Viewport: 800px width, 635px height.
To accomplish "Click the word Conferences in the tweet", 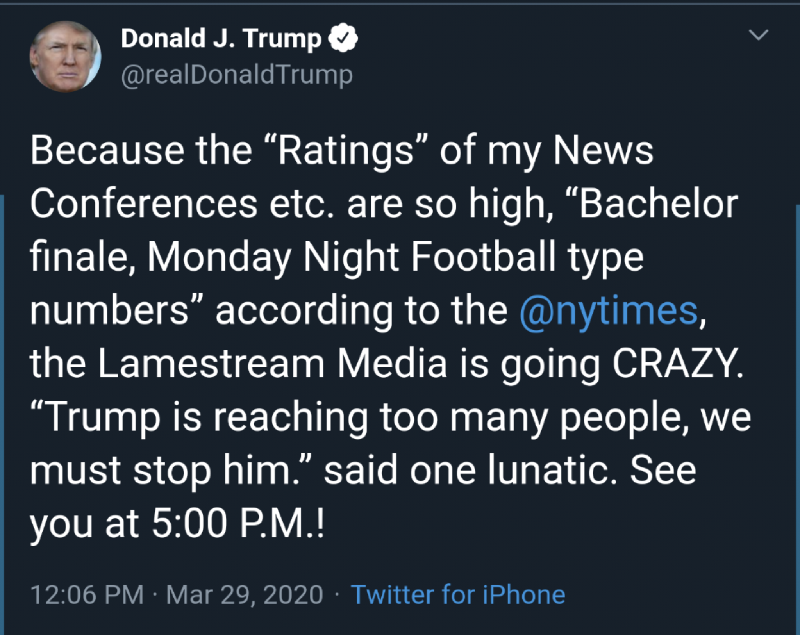I will [x=144, y=204].
